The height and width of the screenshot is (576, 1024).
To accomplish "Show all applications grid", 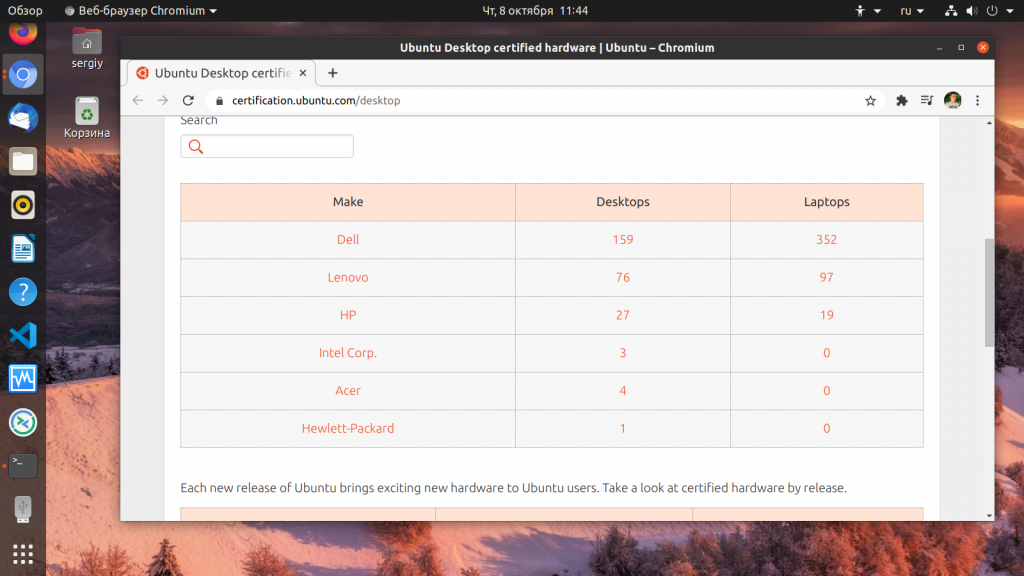I will click(23, 554).
